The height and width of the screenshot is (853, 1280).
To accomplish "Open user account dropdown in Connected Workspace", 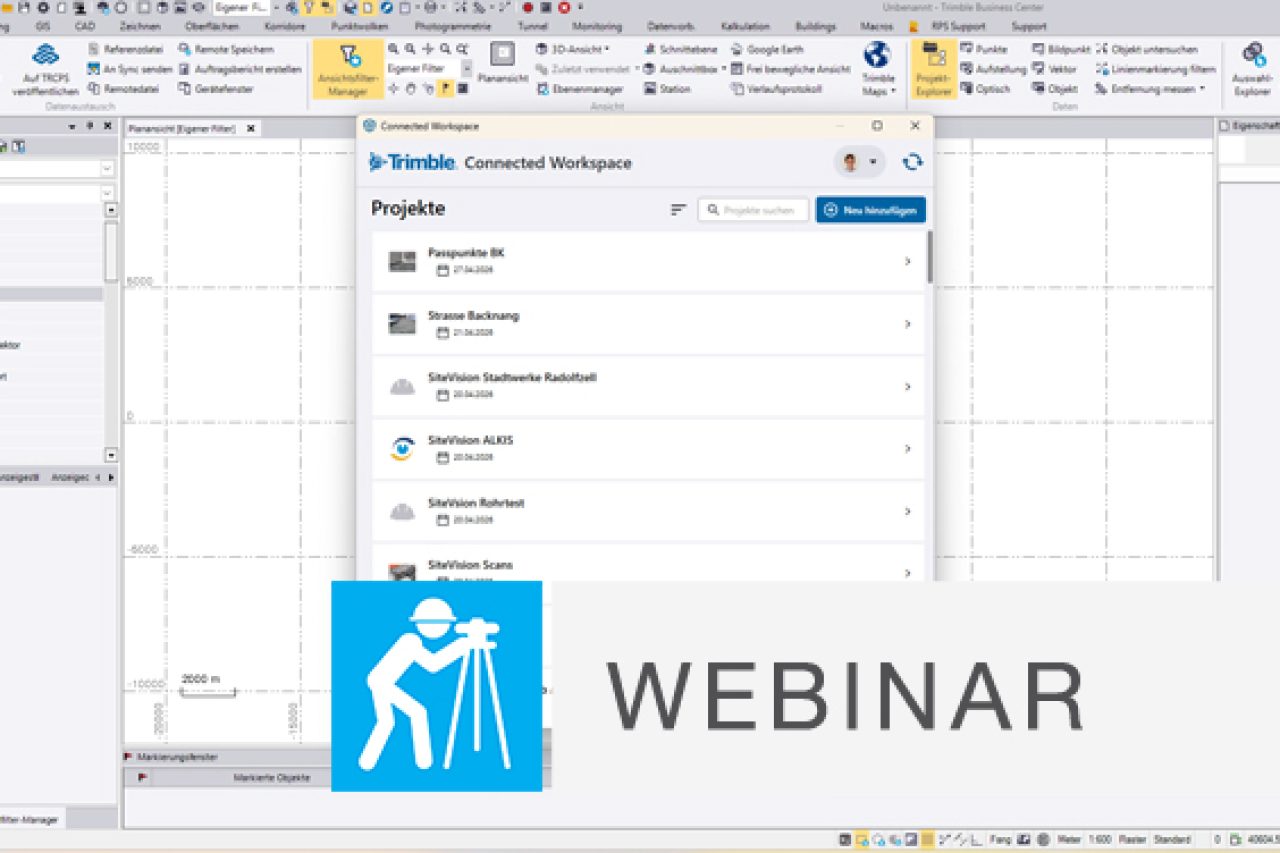I will tap(858, 162).
